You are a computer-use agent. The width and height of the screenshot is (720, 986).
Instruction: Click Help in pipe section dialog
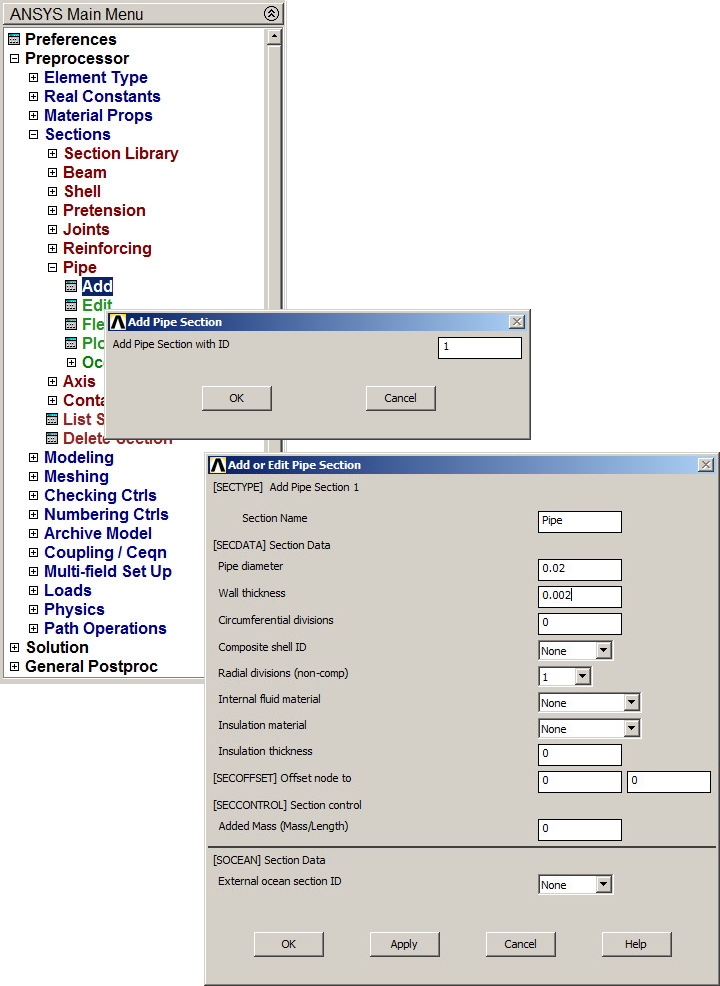coord(636,944)
